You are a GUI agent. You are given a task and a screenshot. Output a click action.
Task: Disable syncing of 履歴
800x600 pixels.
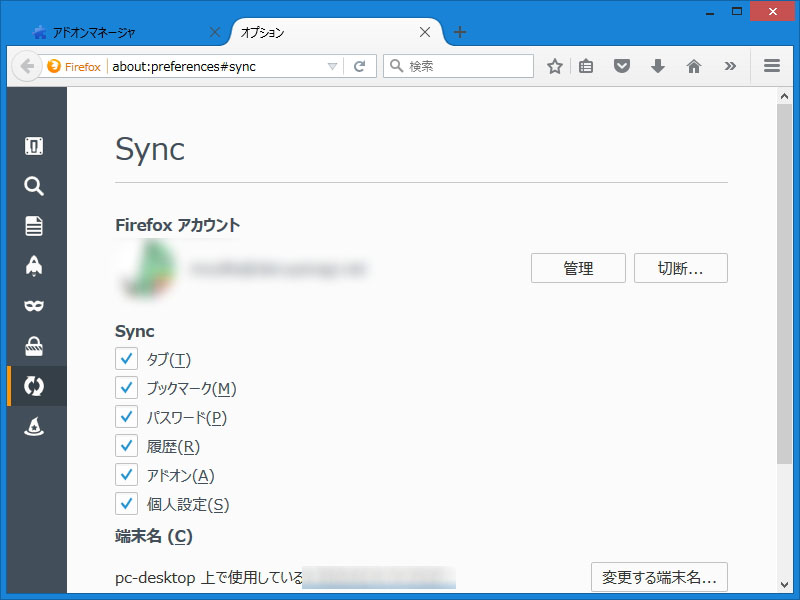(x=125, y=446)
